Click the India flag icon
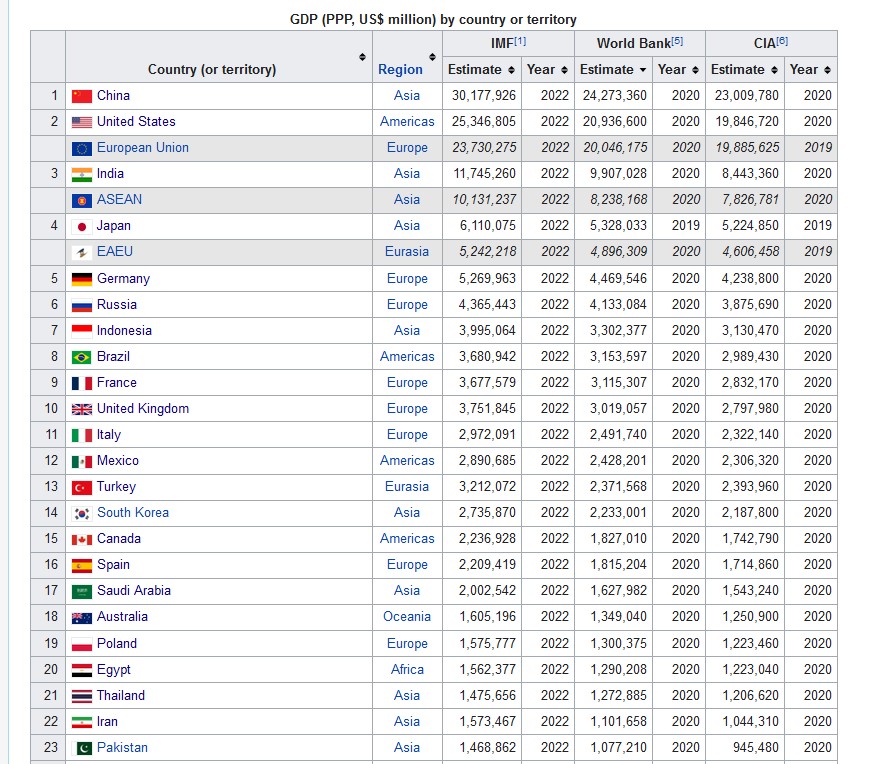This screenshot has height=764, width=874. (81, 174)
